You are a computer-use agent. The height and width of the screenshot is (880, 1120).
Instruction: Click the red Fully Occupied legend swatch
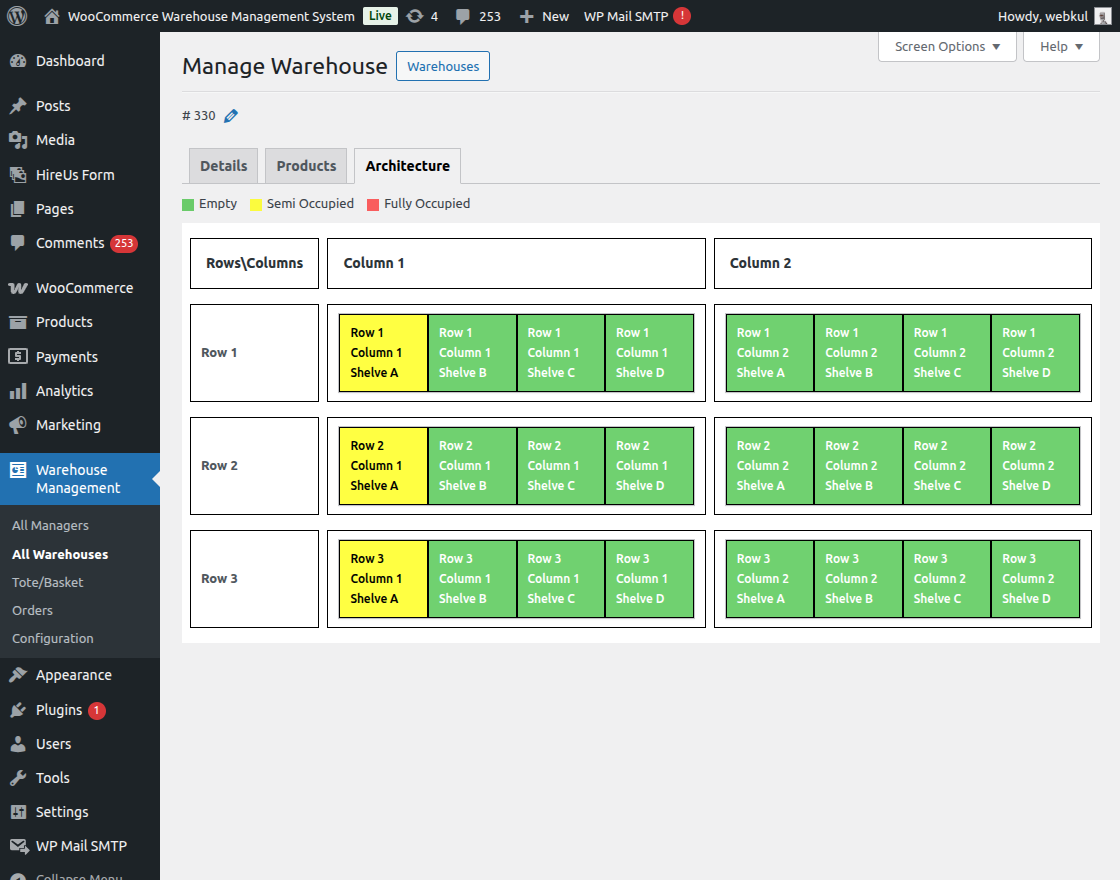[373, 205]
